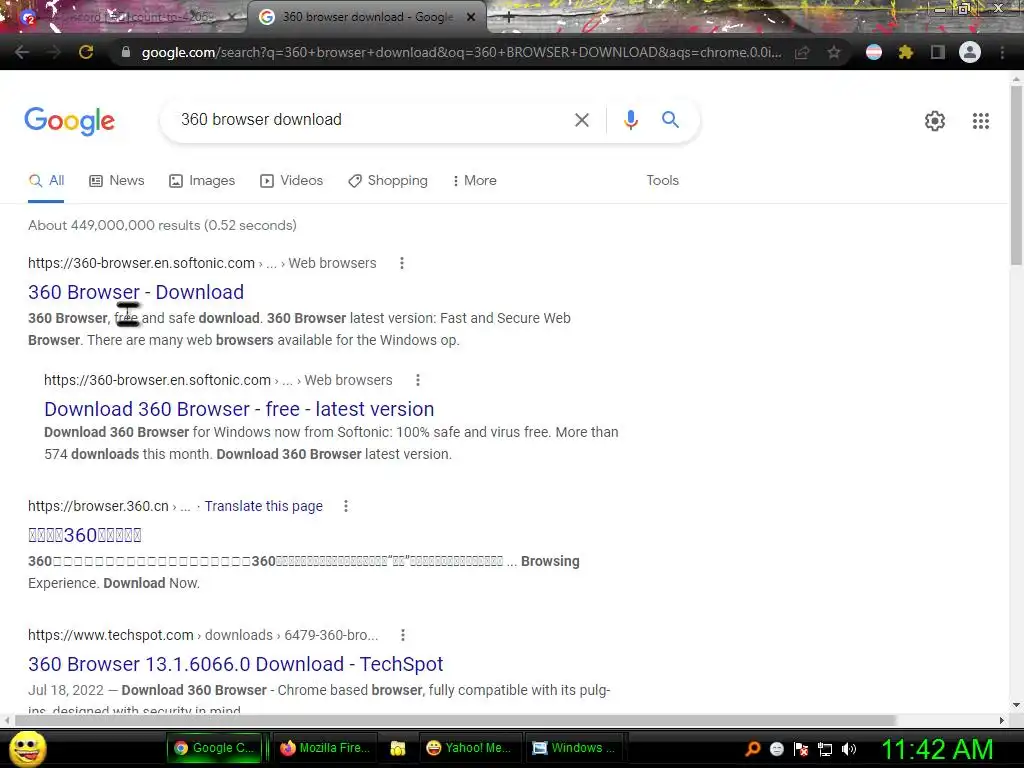Open the Extensions puzzle icon

pos(905,52)
